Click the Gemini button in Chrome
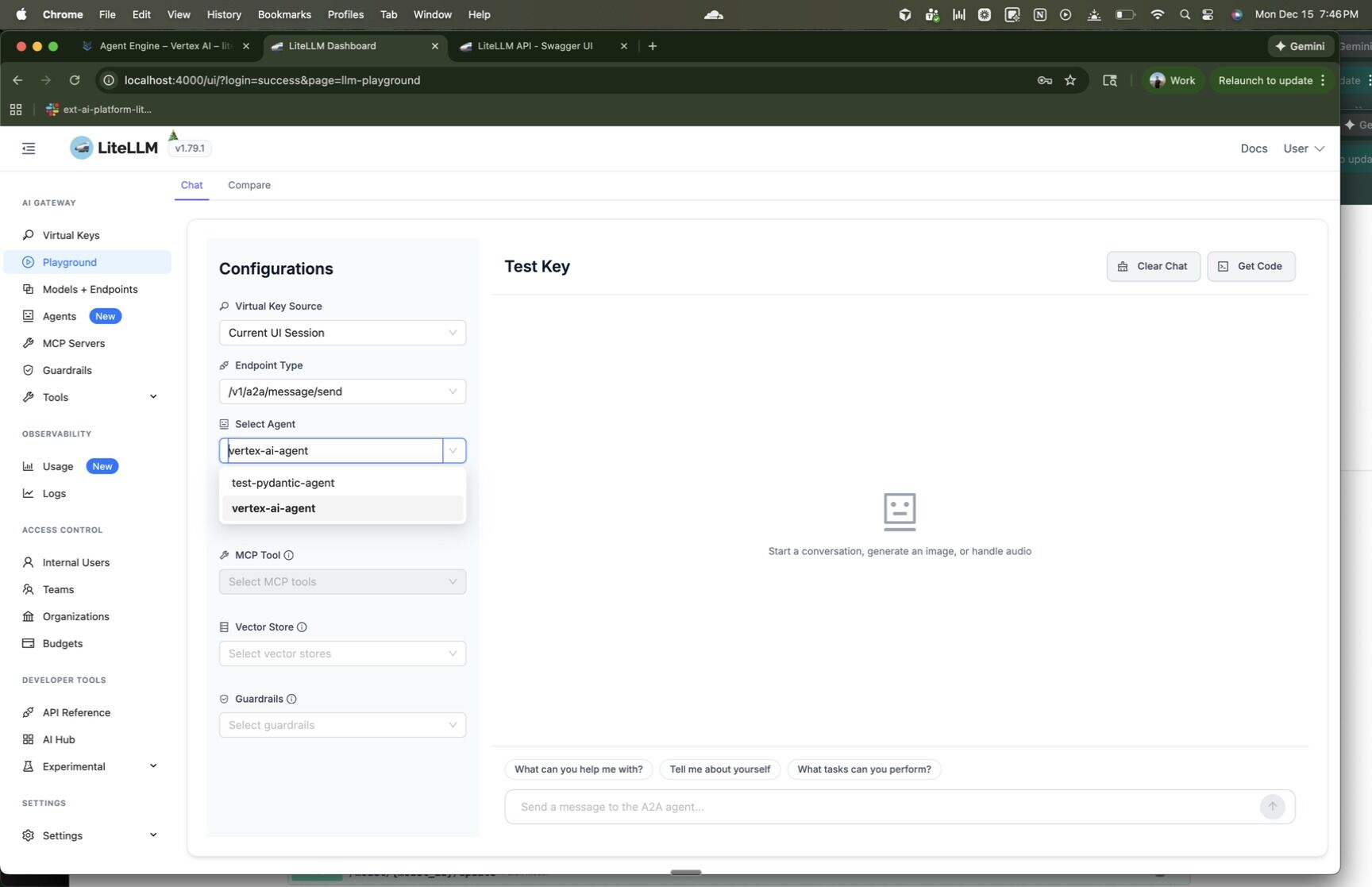Viewport: 1372px width, 887px height. [1300, 46]
